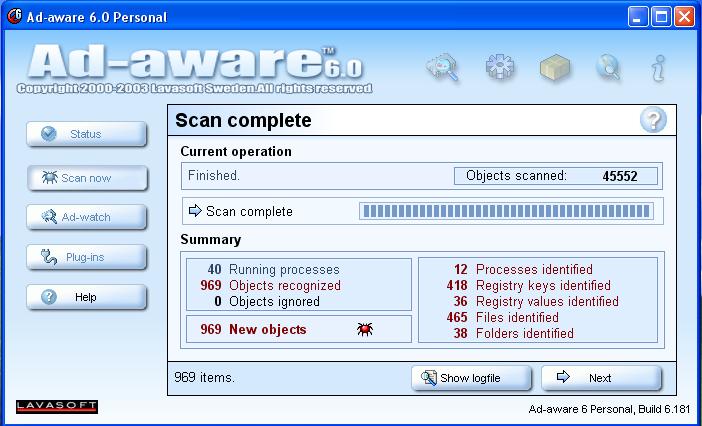The image size is (702, 426).
Task: Click the scan progress bar
Action: (506, 211)
